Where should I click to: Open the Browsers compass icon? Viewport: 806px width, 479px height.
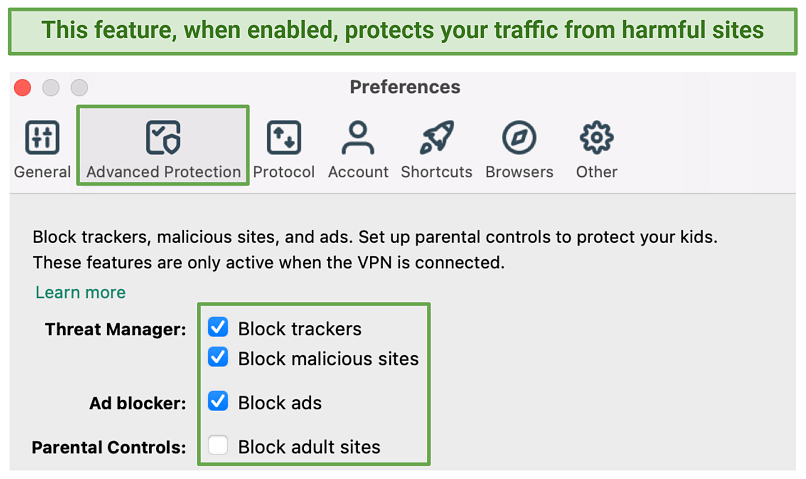[519, 138]
